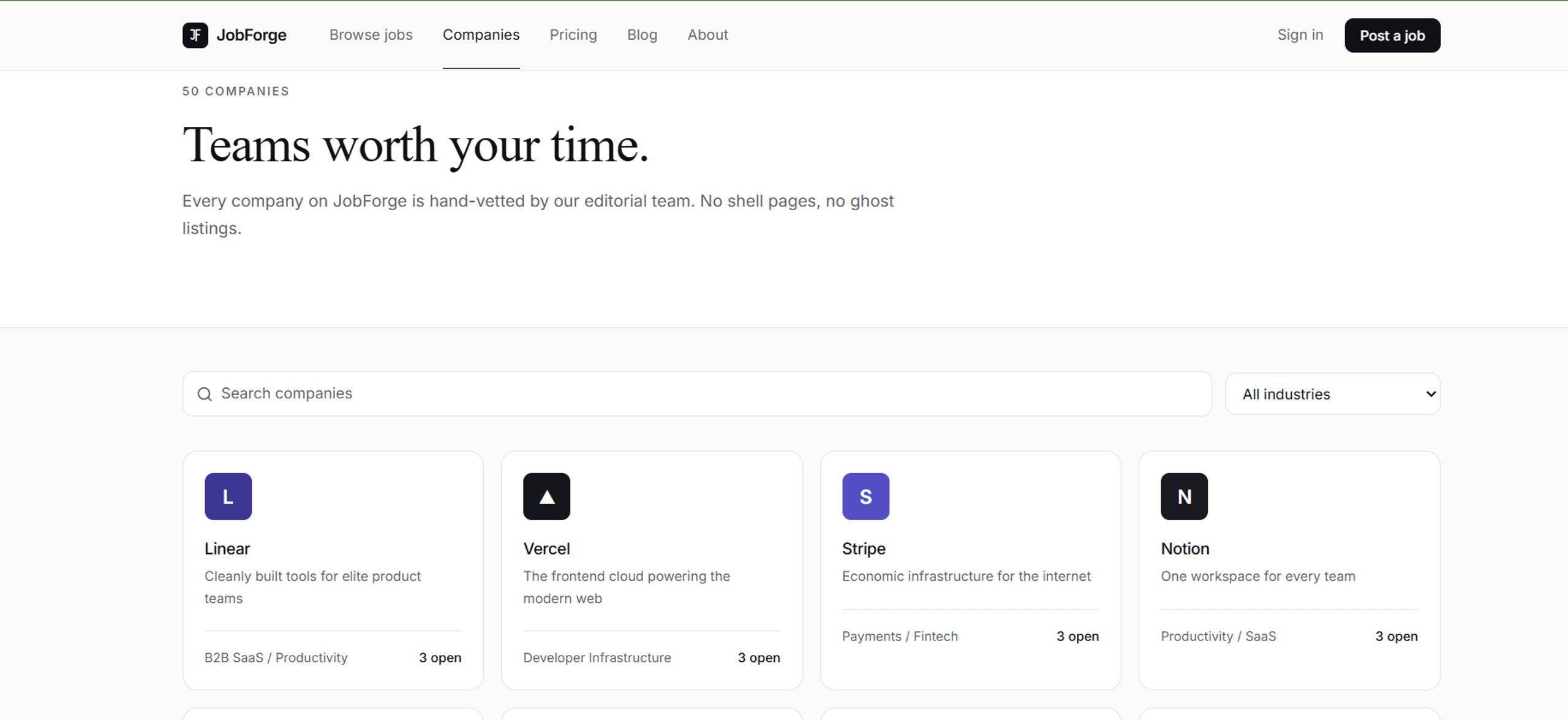Screen dimensions: 1568x720
Task: Click the 3 open count on Linear
Action: point(440,657)
